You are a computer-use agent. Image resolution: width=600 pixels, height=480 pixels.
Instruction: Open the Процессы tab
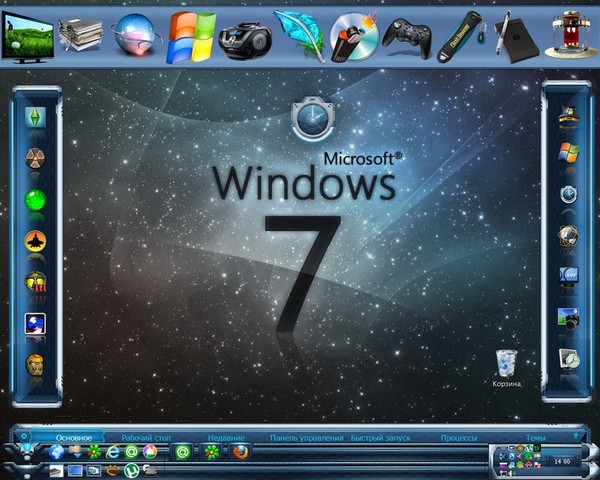(459, 438)
